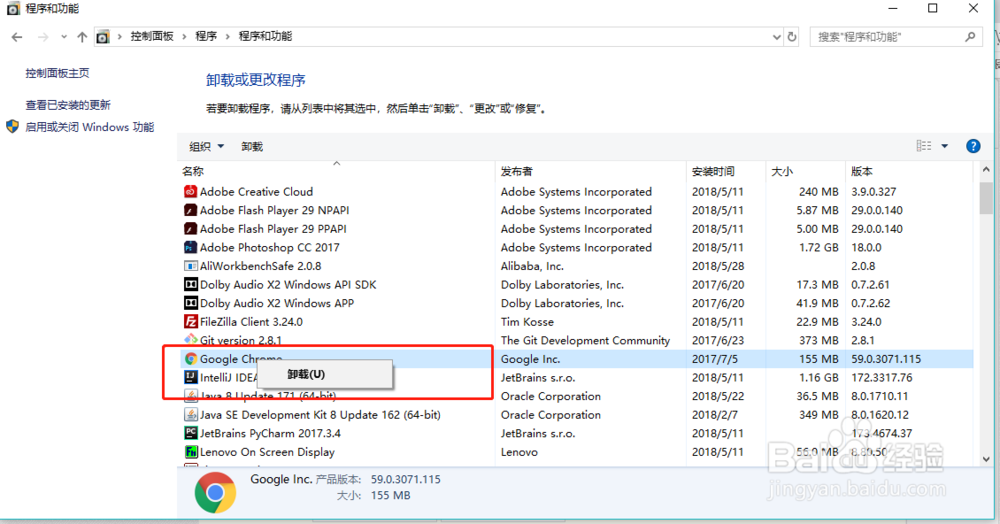Open the 组织 dropdown menu
This screenshot has height=524, width=1000.
pos(207,147)
